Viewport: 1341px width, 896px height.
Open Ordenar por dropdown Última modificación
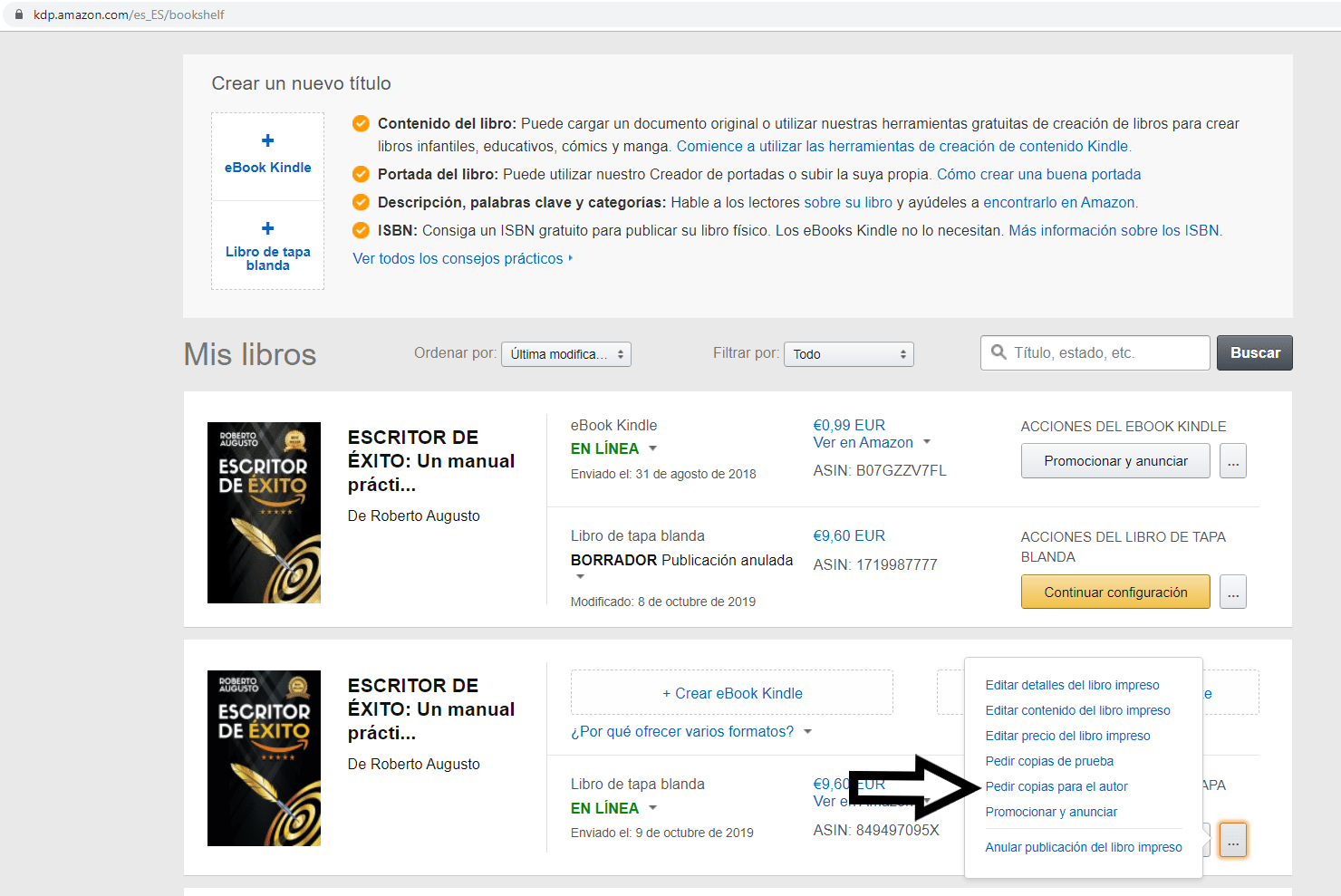pos(566,354)
